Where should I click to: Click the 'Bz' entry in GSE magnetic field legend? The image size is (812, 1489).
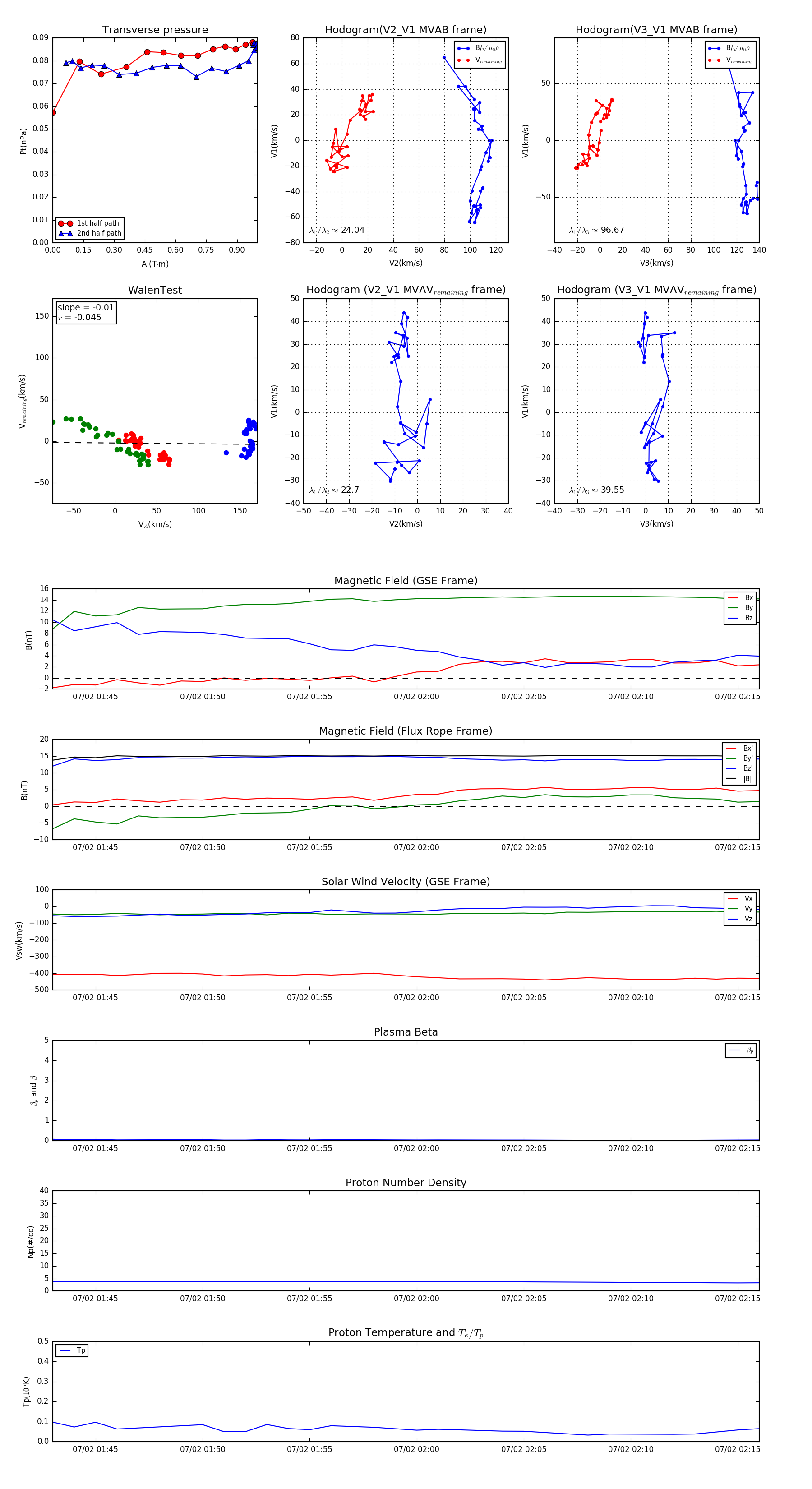coord(741,619)
